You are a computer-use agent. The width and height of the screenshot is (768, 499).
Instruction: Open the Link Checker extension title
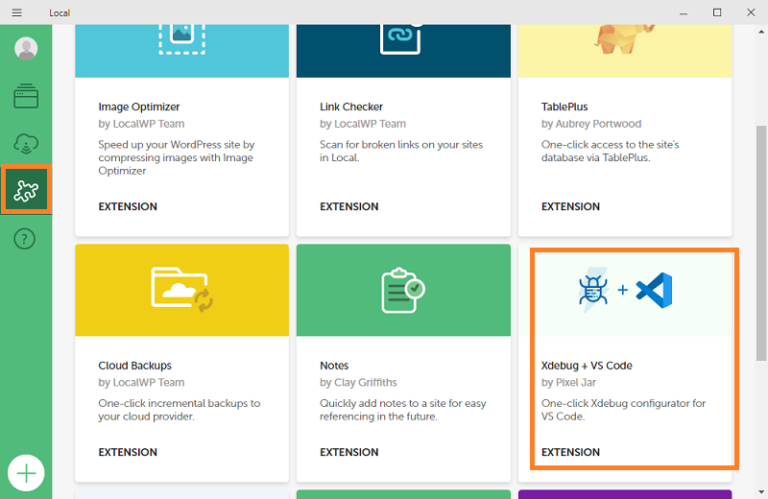pos(351,107)
